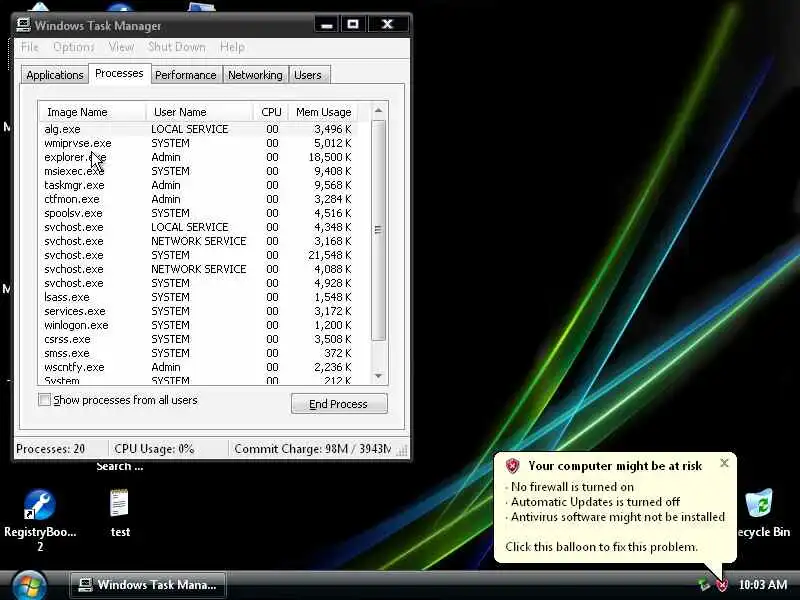The image size is (800, 600).
Task: Click Windows Task Manager taskbar button
Action: [148, 585]
